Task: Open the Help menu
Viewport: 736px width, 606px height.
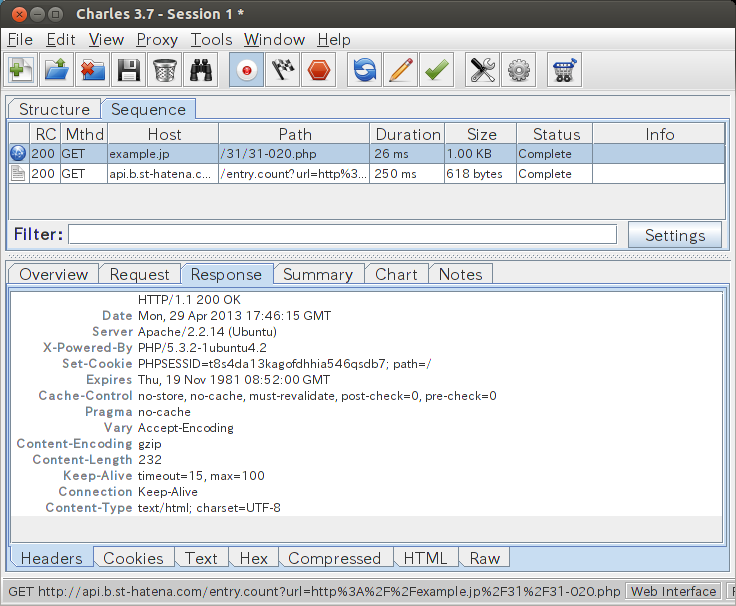Action: coord(334,40)
